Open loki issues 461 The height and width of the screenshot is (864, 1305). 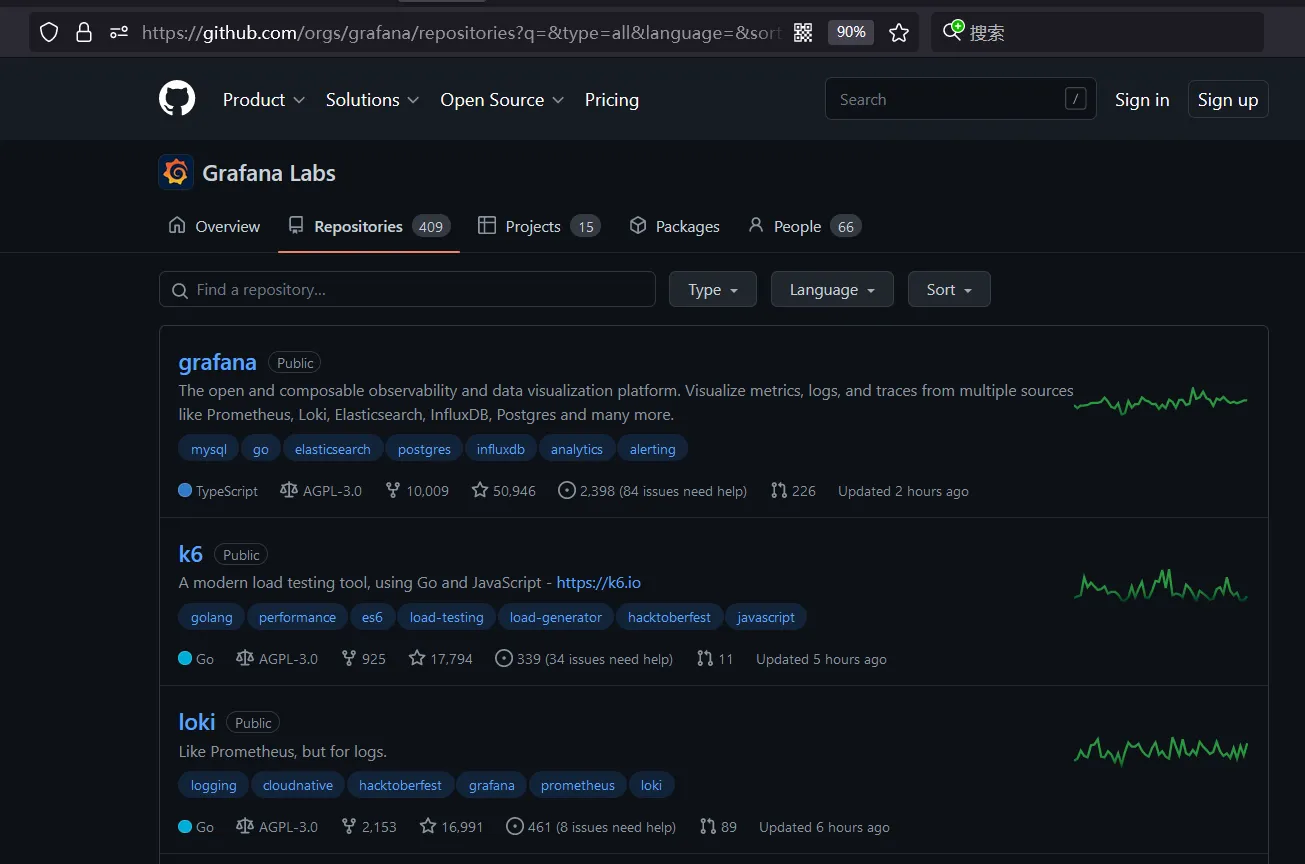point(592,827)
